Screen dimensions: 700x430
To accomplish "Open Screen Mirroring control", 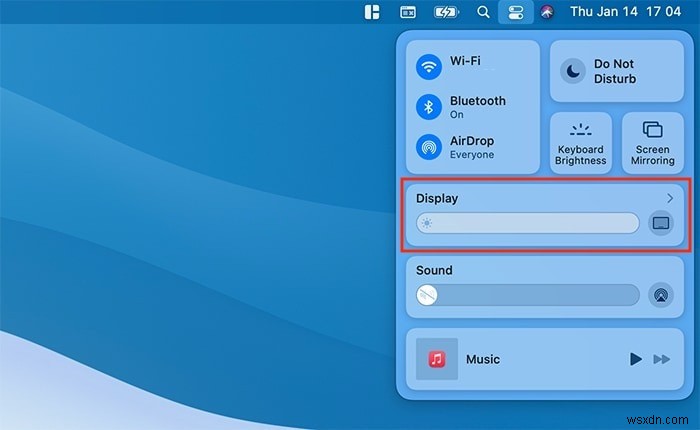I will pos(652,143).
